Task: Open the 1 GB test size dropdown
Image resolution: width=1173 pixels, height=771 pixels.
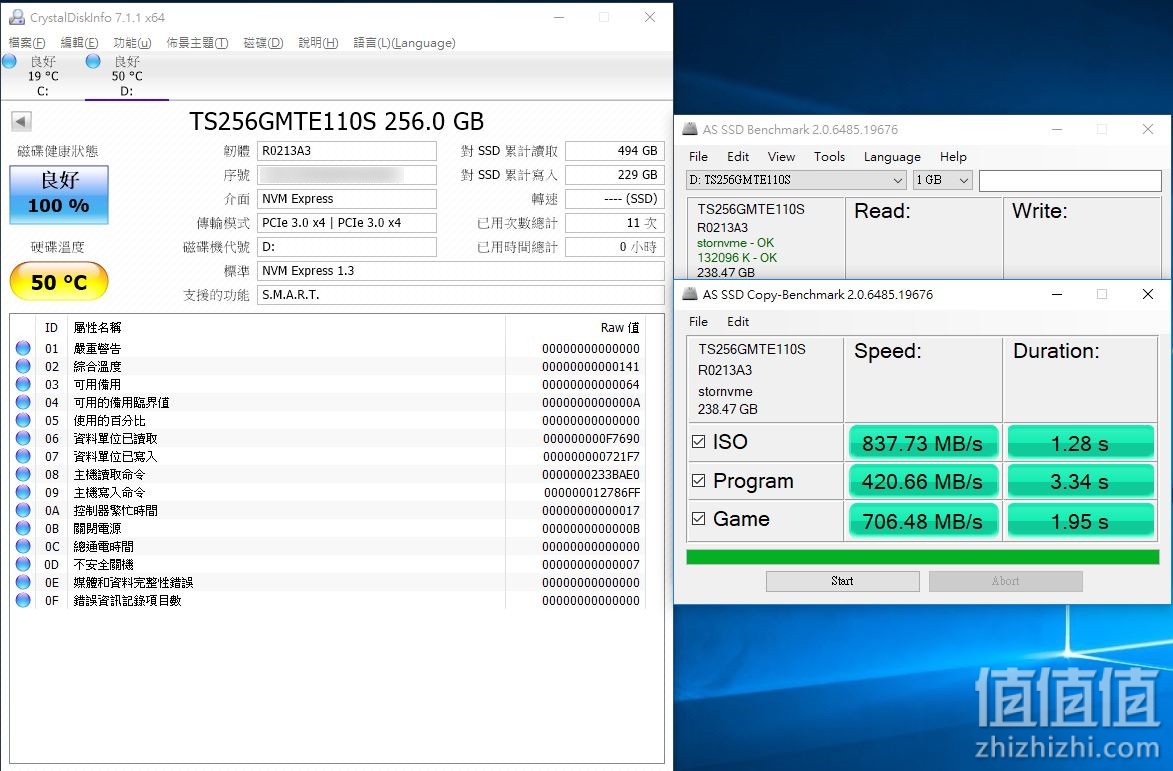Action: click(x=943, y=180)
